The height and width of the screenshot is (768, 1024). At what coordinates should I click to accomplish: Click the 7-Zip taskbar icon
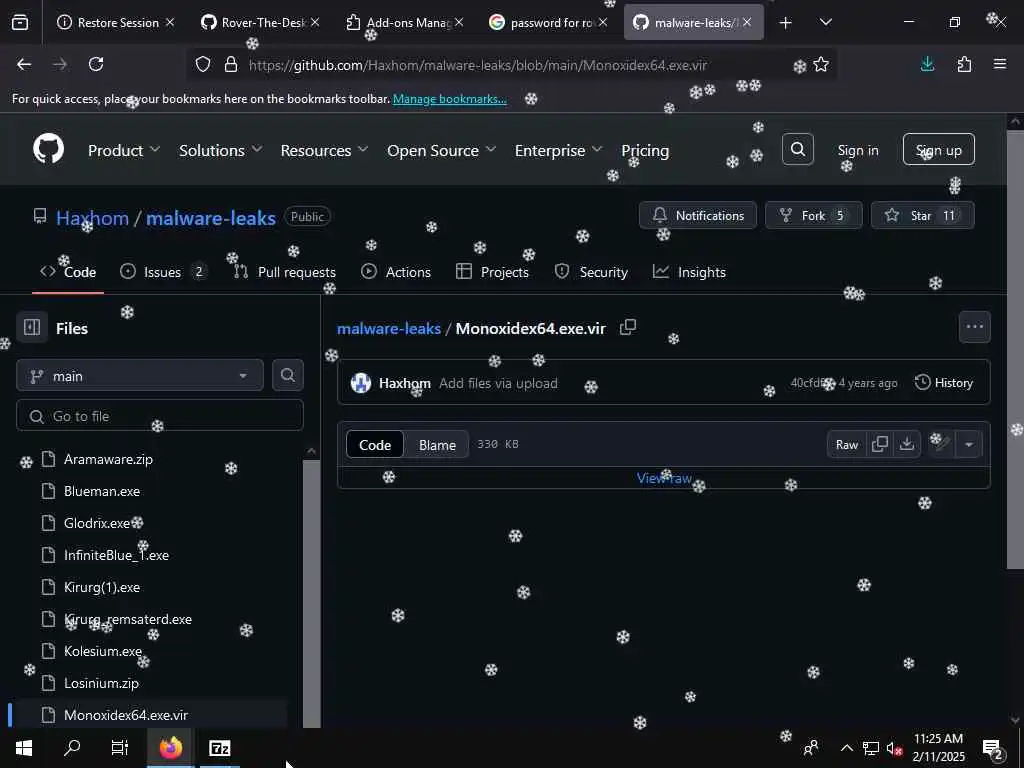219,748
